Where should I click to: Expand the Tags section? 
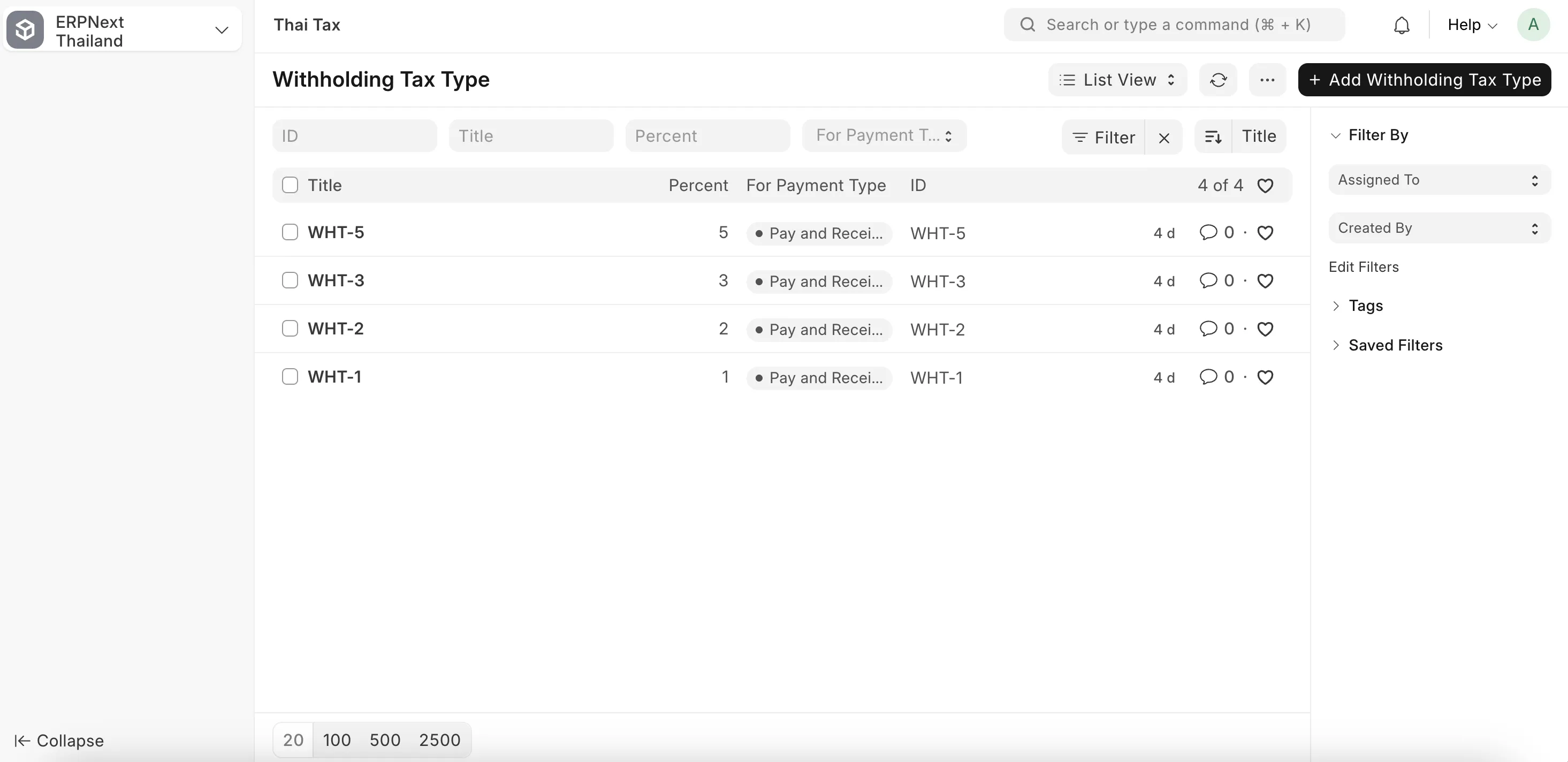(x=1357, y=306)
